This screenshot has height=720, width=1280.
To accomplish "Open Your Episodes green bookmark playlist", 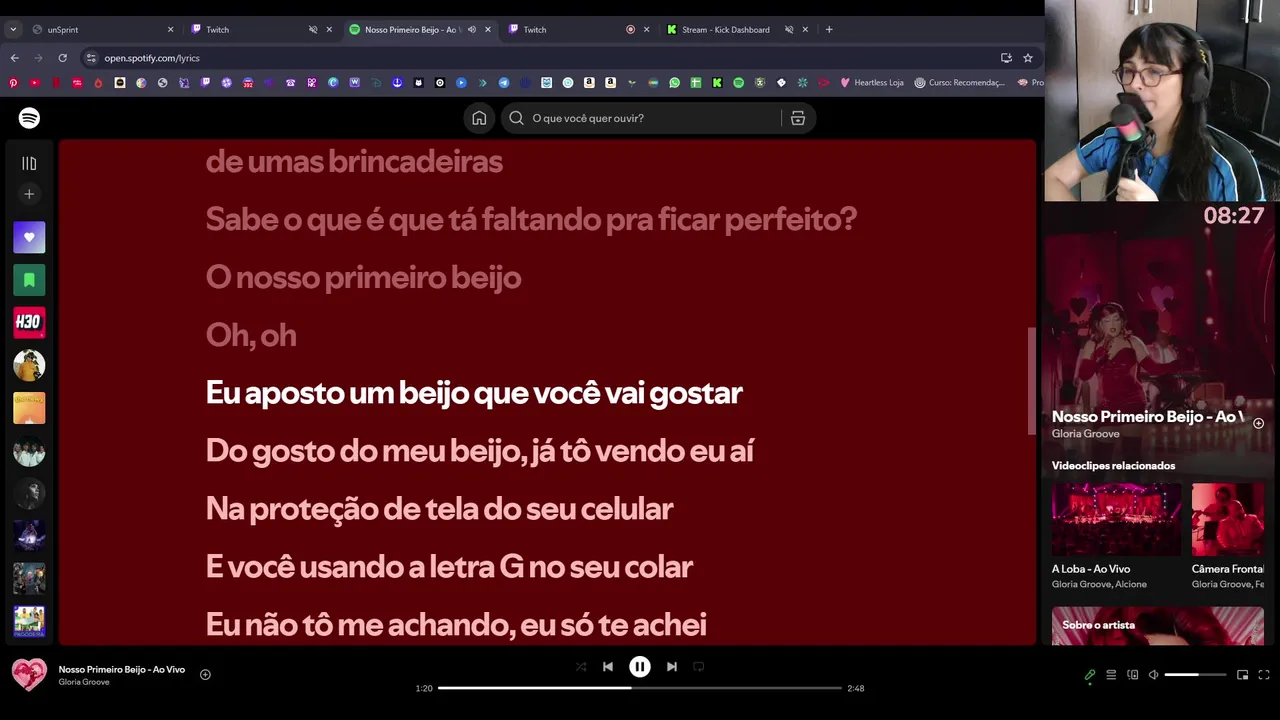I will click(29, 280).
